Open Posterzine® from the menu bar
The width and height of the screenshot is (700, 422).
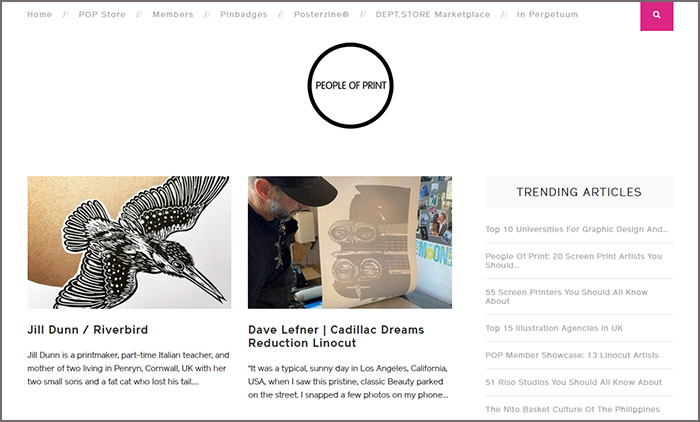321,14
